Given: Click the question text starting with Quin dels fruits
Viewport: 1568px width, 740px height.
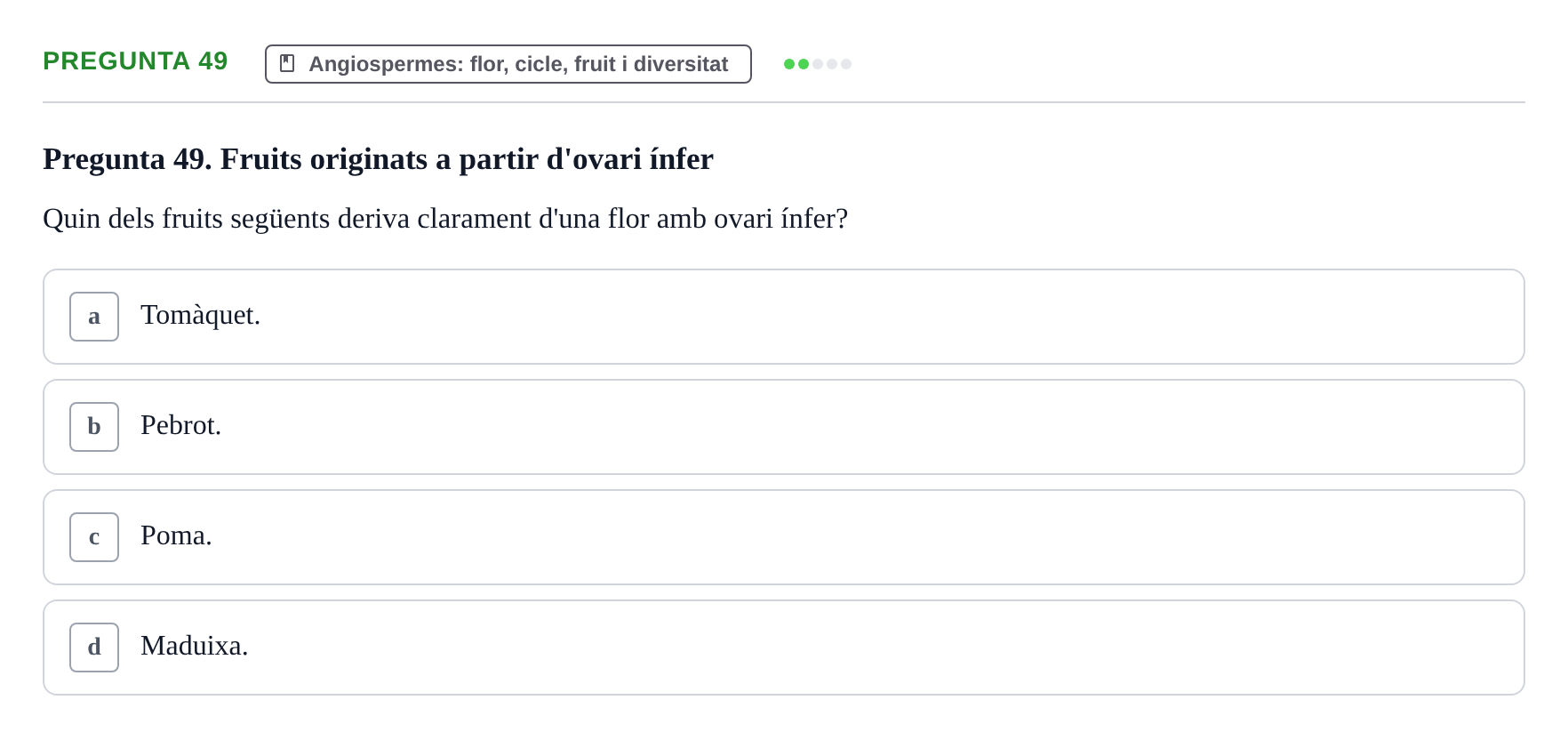Looking at the screenshot, I should tap(445, 219).
